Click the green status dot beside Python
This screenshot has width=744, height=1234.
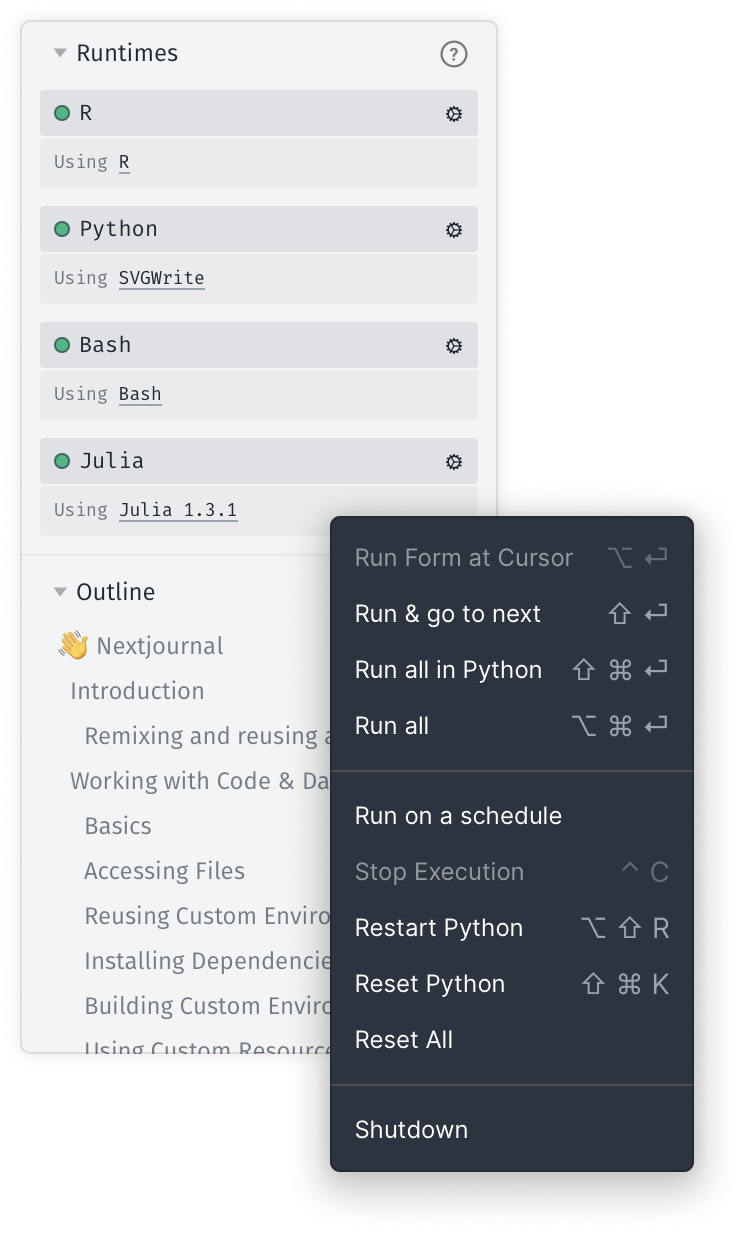point(62,229)
